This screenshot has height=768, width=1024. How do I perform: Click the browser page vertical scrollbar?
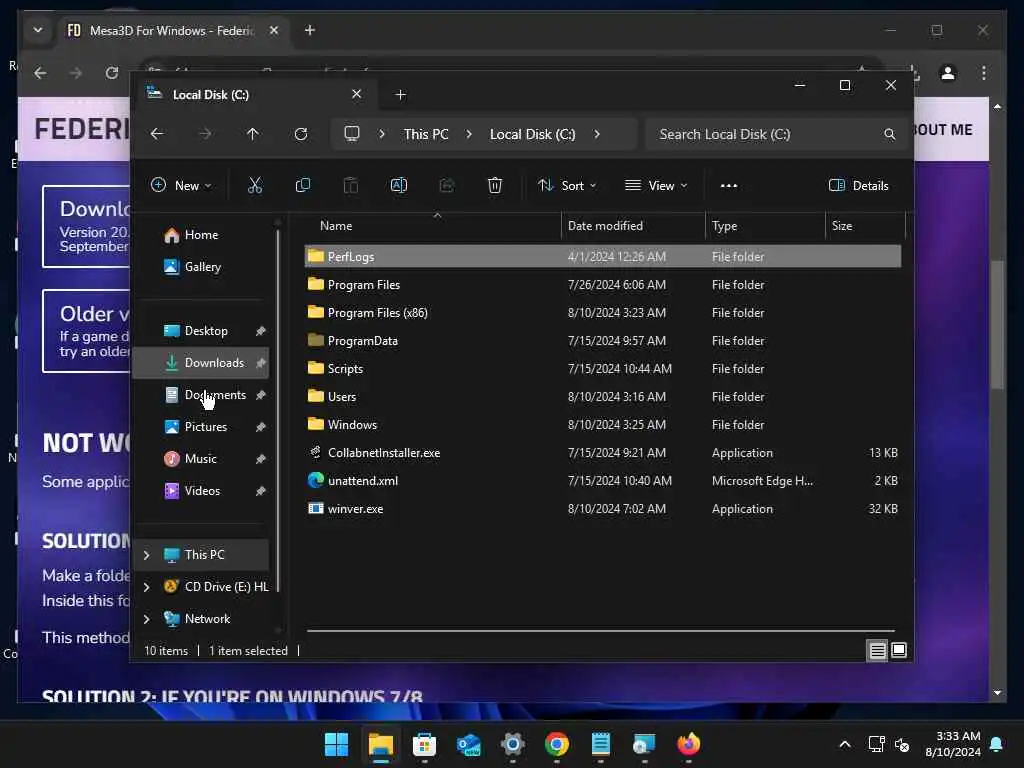pos(997,325)
